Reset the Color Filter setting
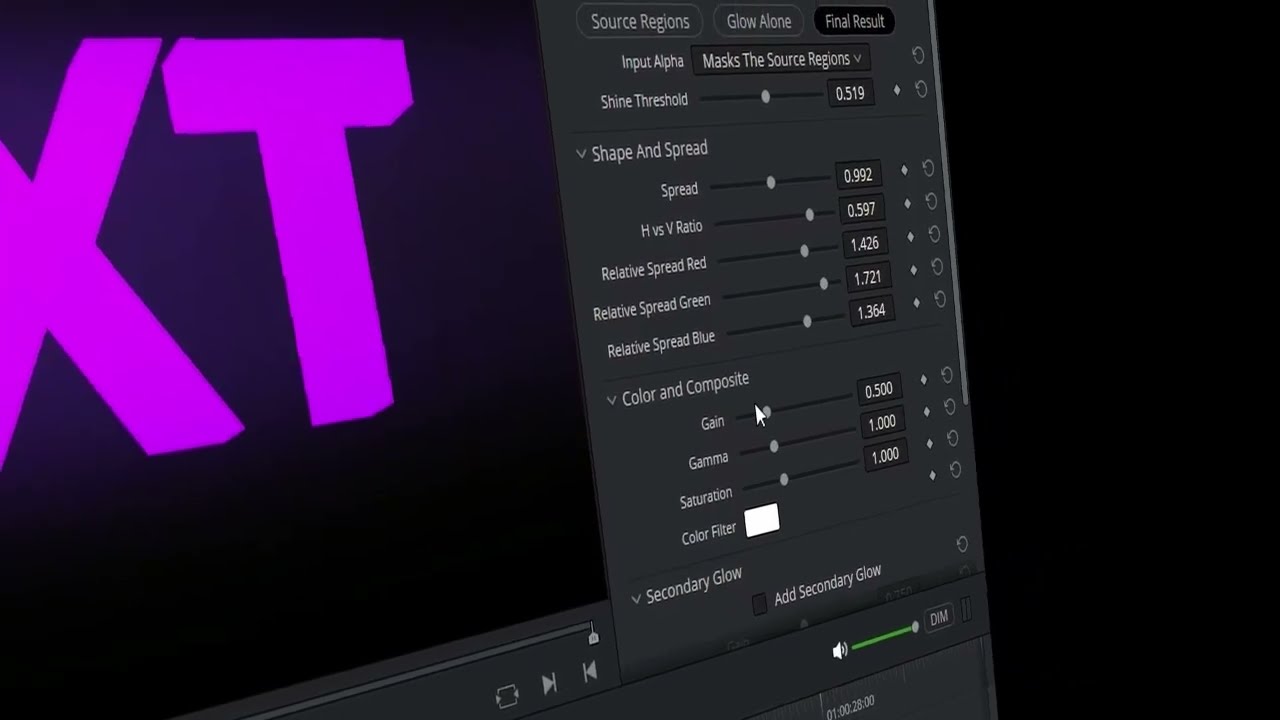The width and height of the screenshot is (1280, 720). pyautogui.click(x=956, y=469)
